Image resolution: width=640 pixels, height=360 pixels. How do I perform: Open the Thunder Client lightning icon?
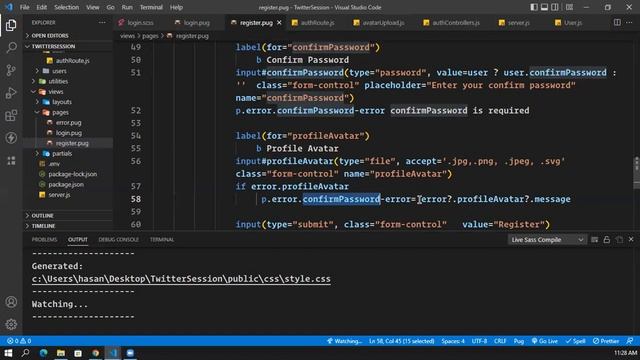(x=11, y=138)
